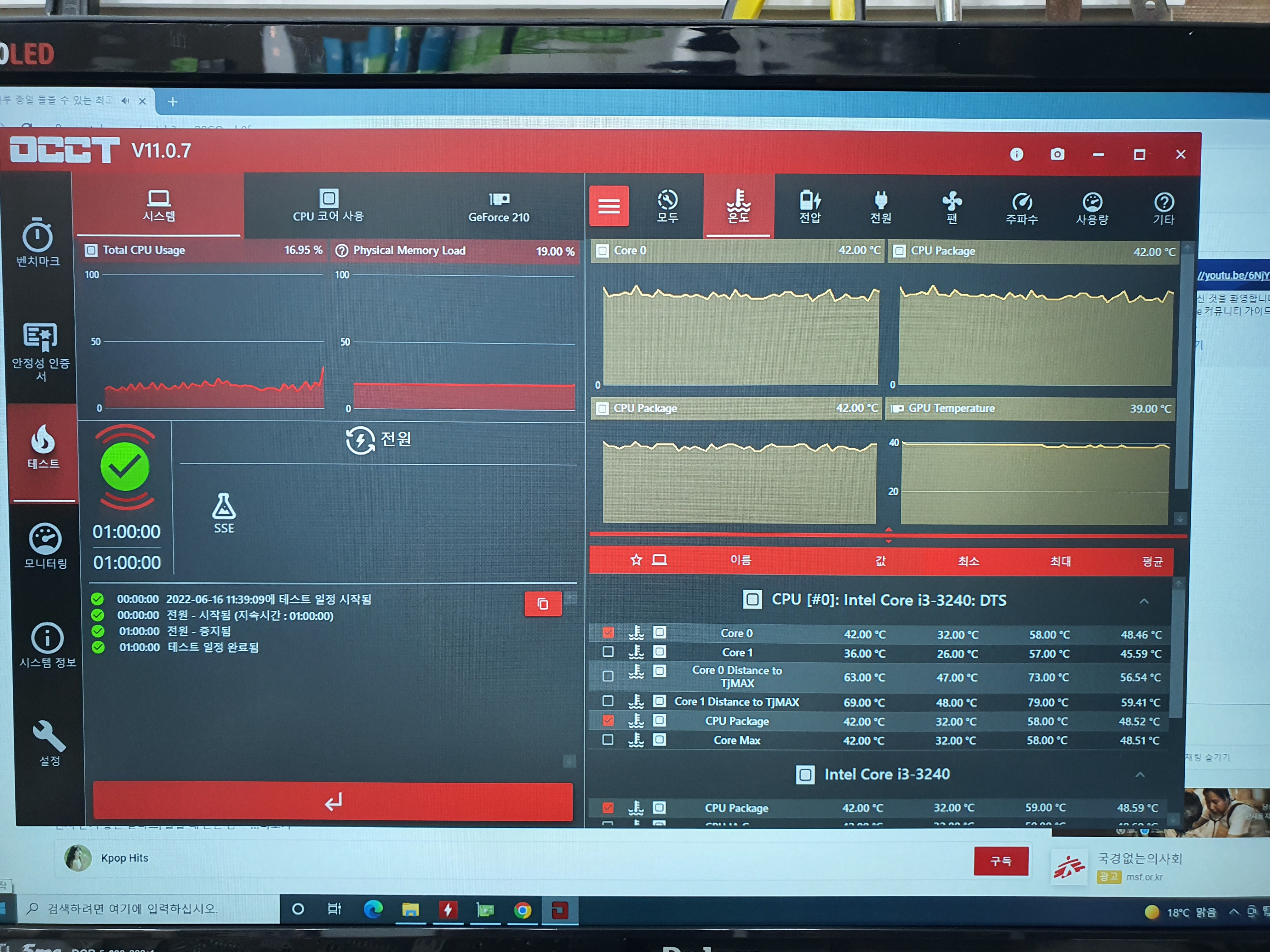
Task: Open a new browser tab with plus
Action: (172, 102)
